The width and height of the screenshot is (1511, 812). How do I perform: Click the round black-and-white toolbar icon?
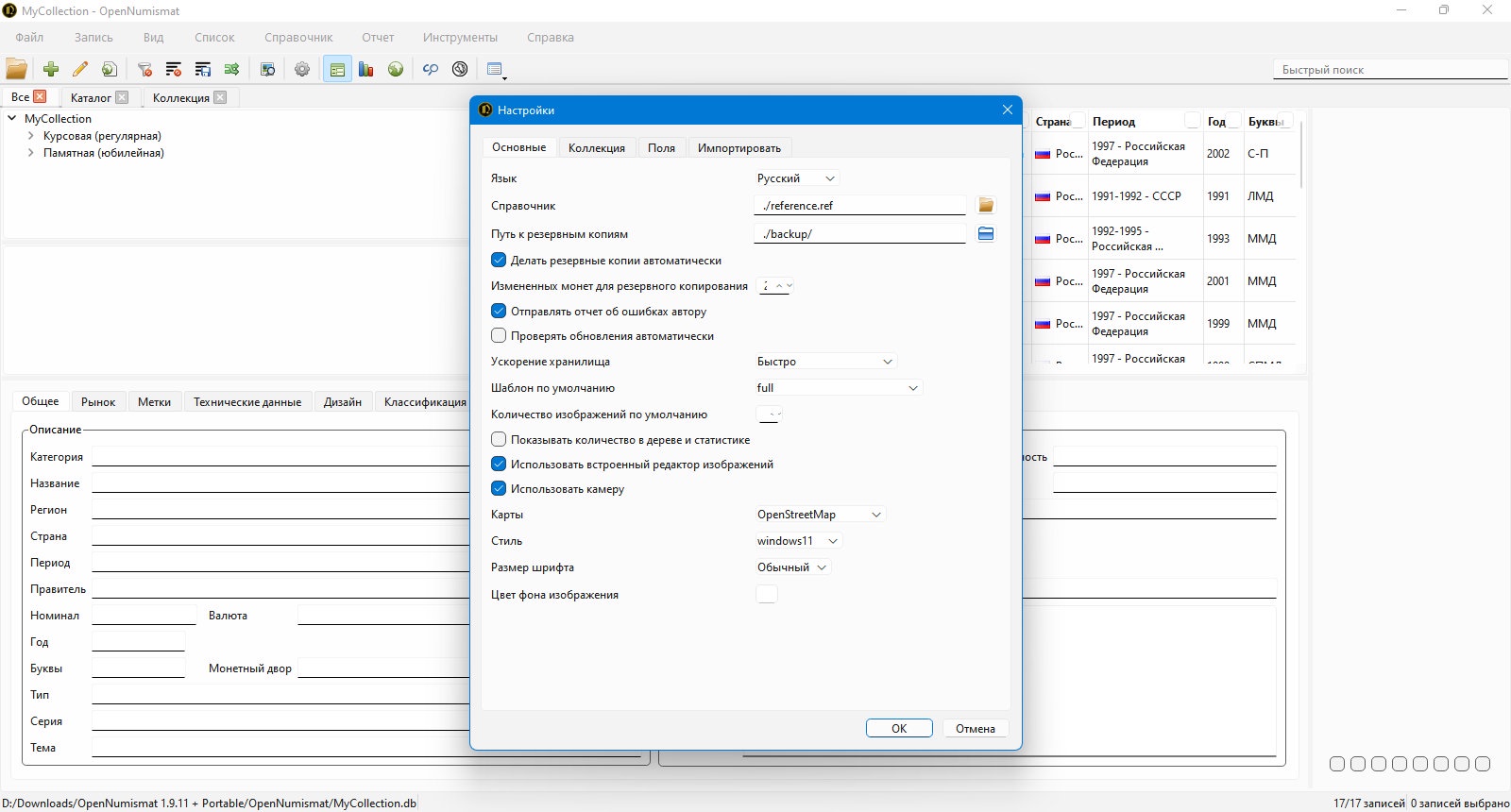coord(460,69)
